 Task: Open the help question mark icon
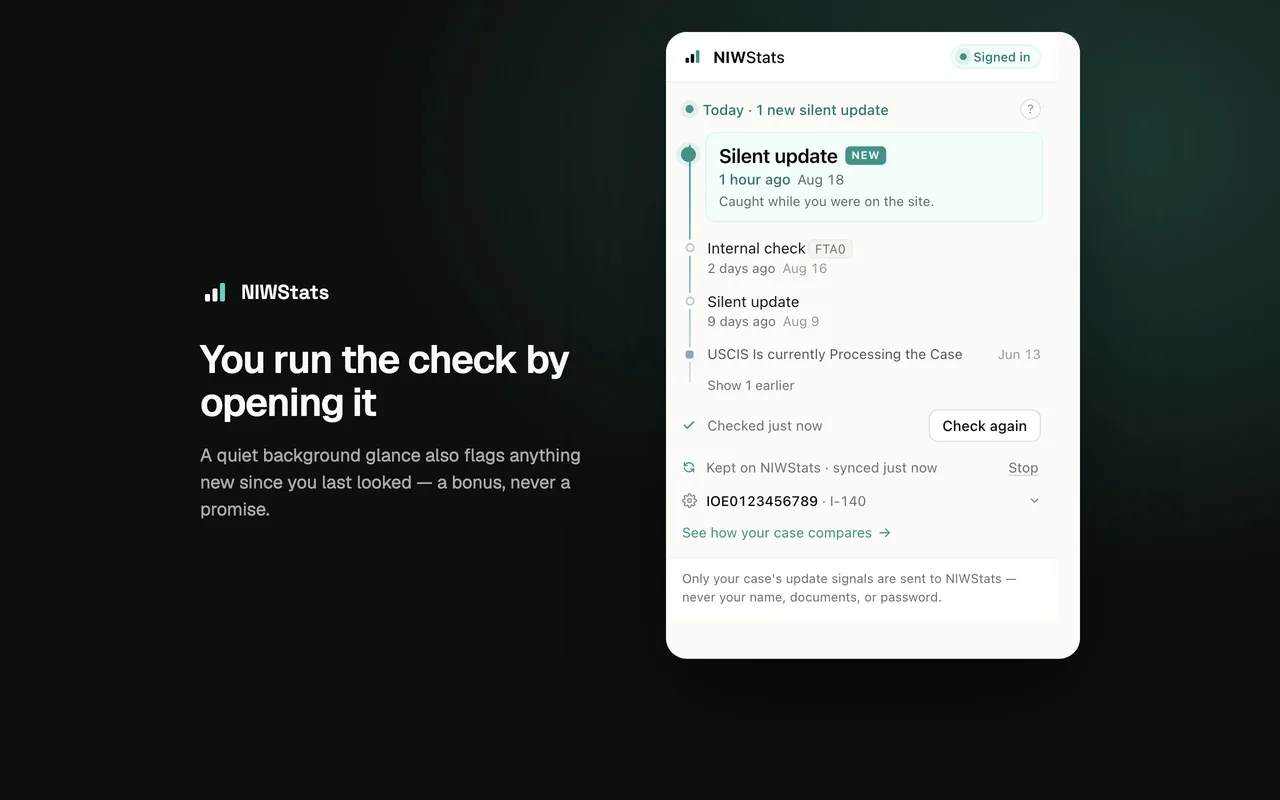click(1030, 110)
